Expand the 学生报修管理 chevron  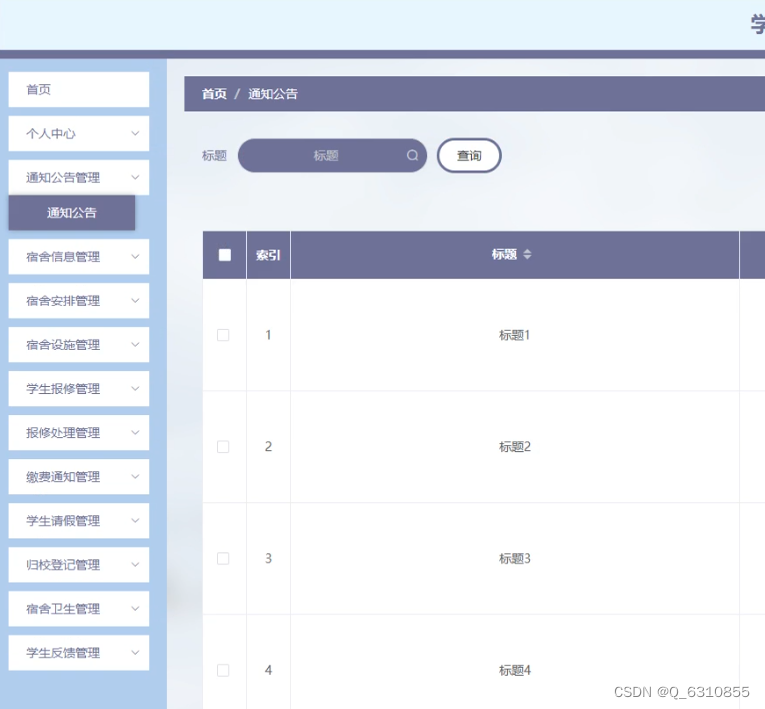click(x=135, y=388)
